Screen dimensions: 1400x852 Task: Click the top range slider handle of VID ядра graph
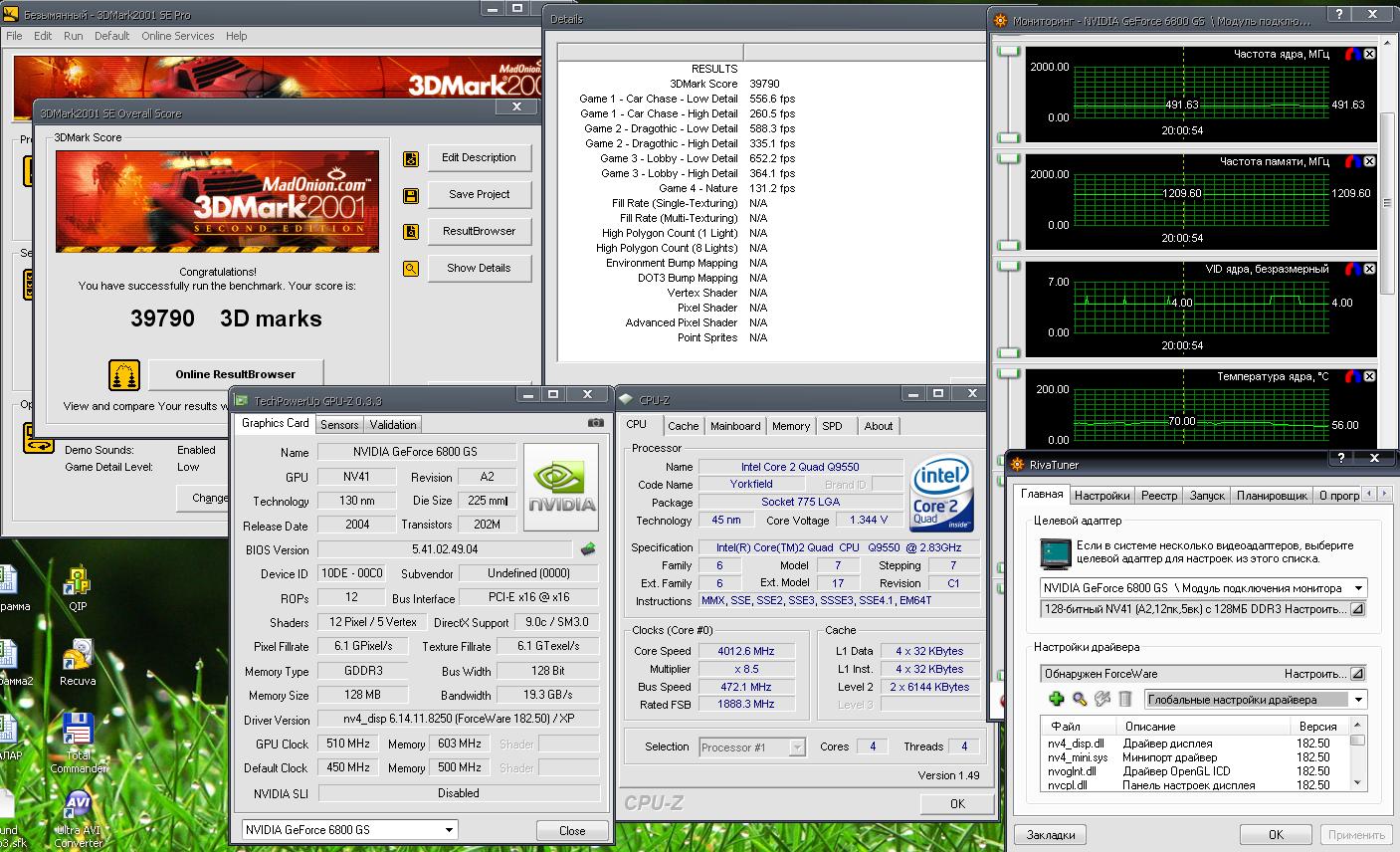1010,267
